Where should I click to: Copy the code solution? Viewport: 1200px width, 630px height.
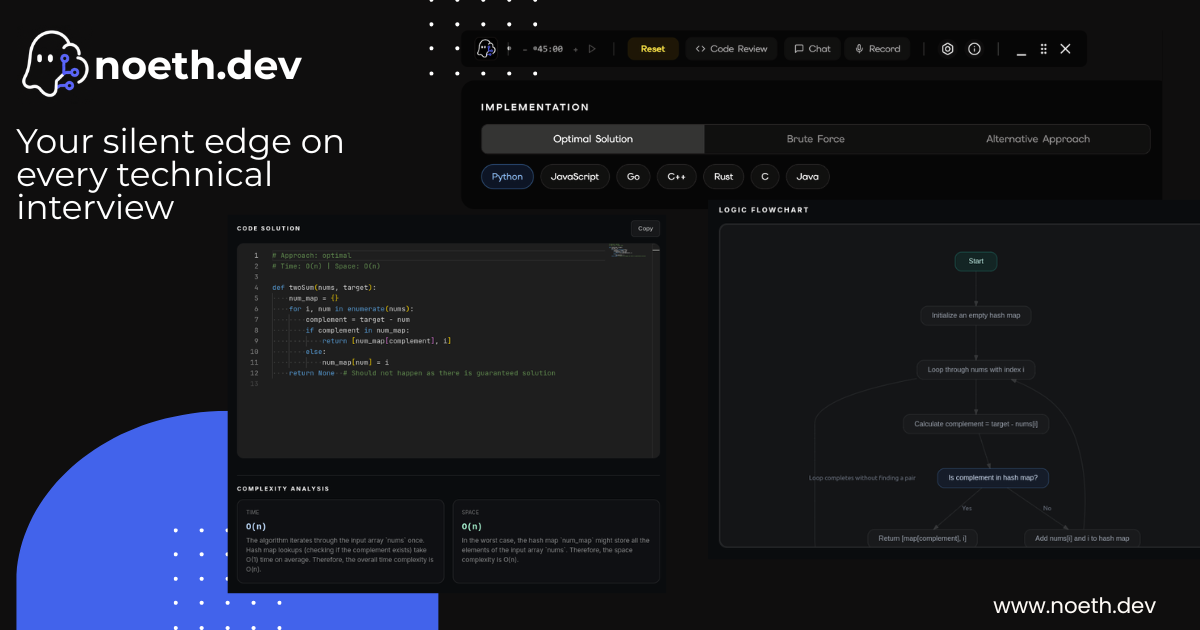point(646,228)
